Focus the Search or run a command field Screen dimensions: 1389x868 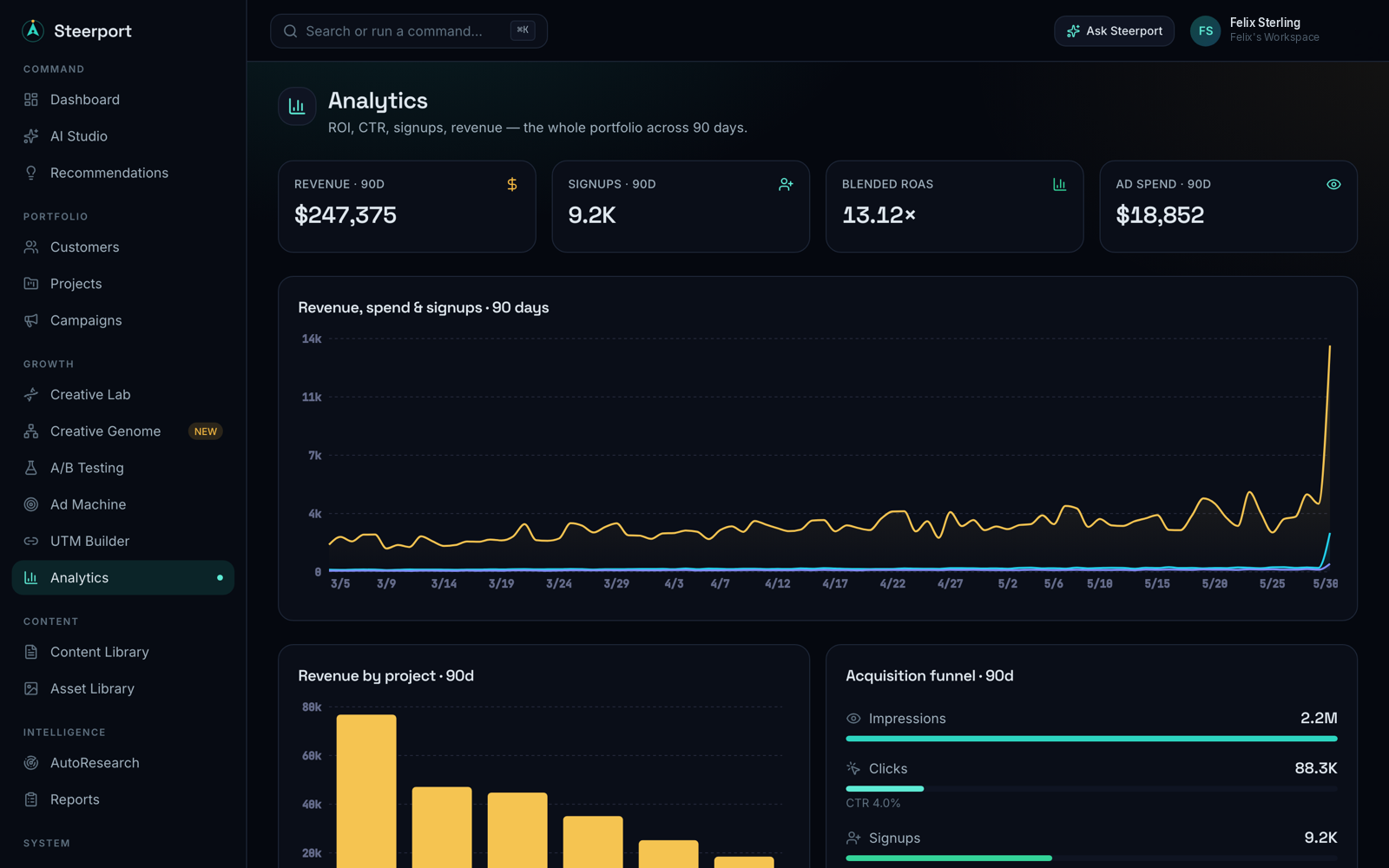pyautogui.click(x=409, y=31)
